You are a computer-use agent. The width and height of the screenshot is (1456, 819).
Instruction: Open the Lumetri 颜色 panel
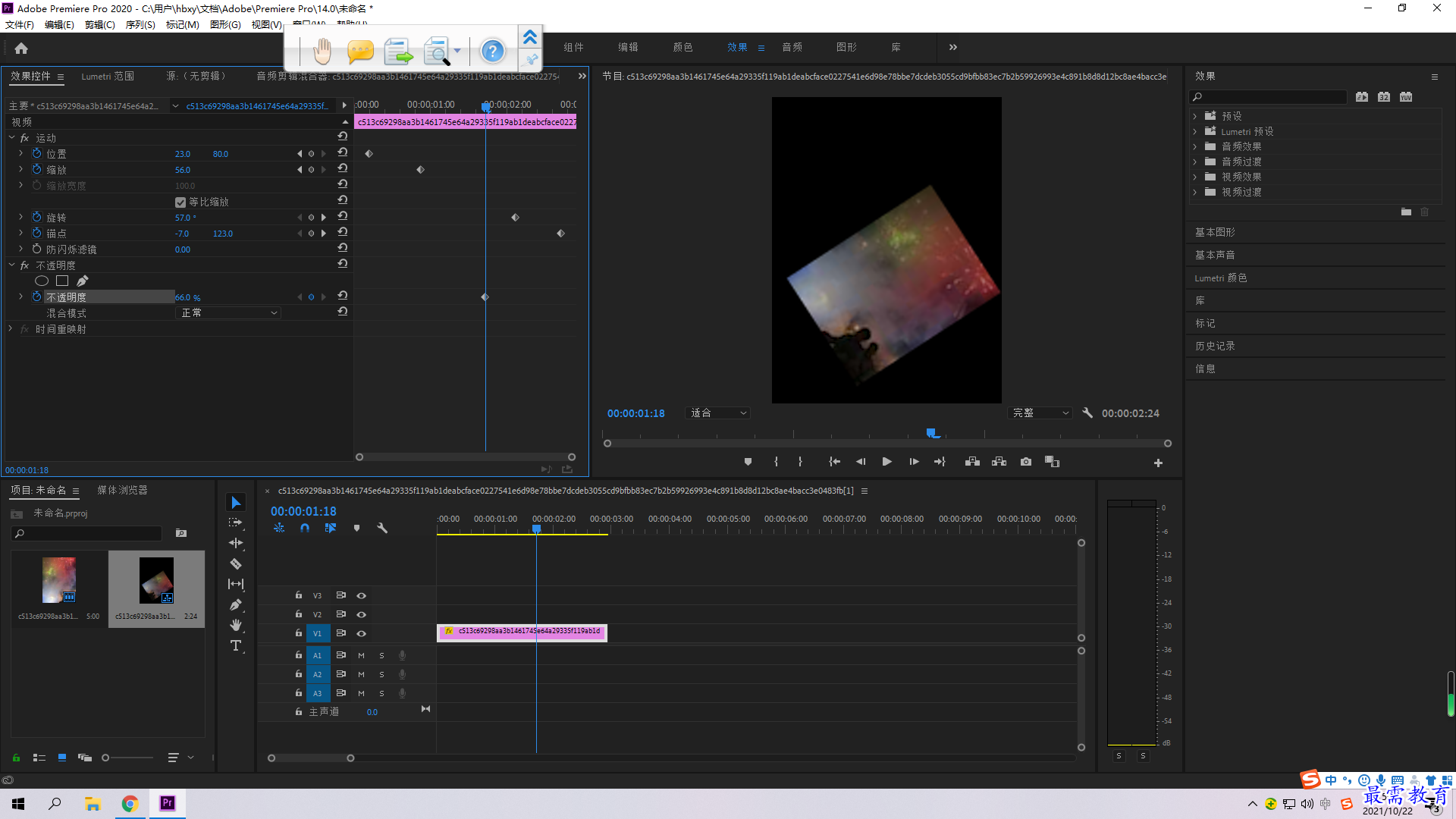1221,278
